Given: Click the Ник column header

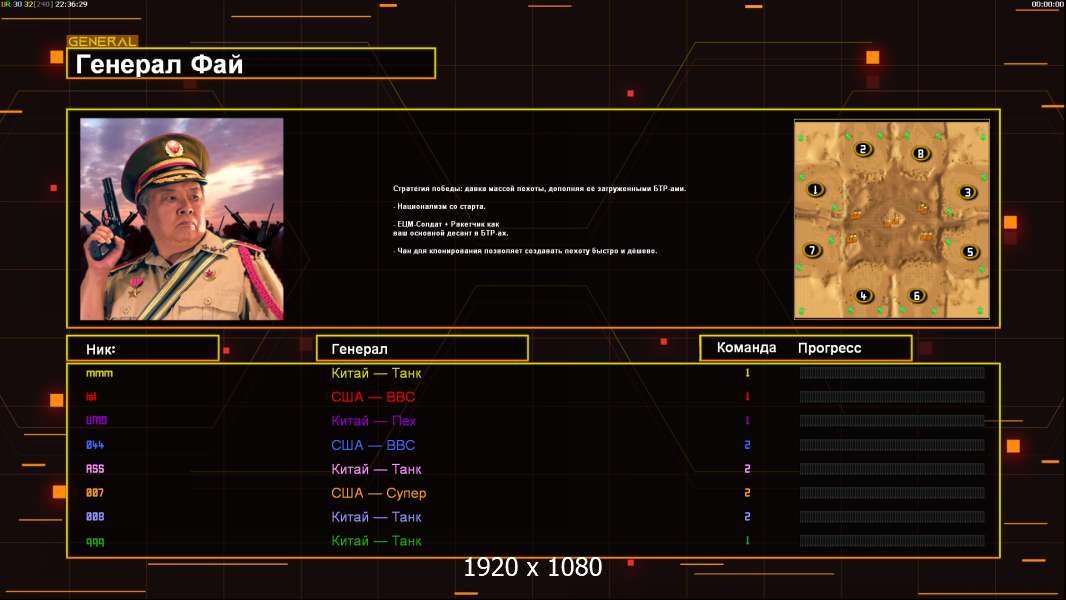Looking at the screenshot, I should (142, 348).
